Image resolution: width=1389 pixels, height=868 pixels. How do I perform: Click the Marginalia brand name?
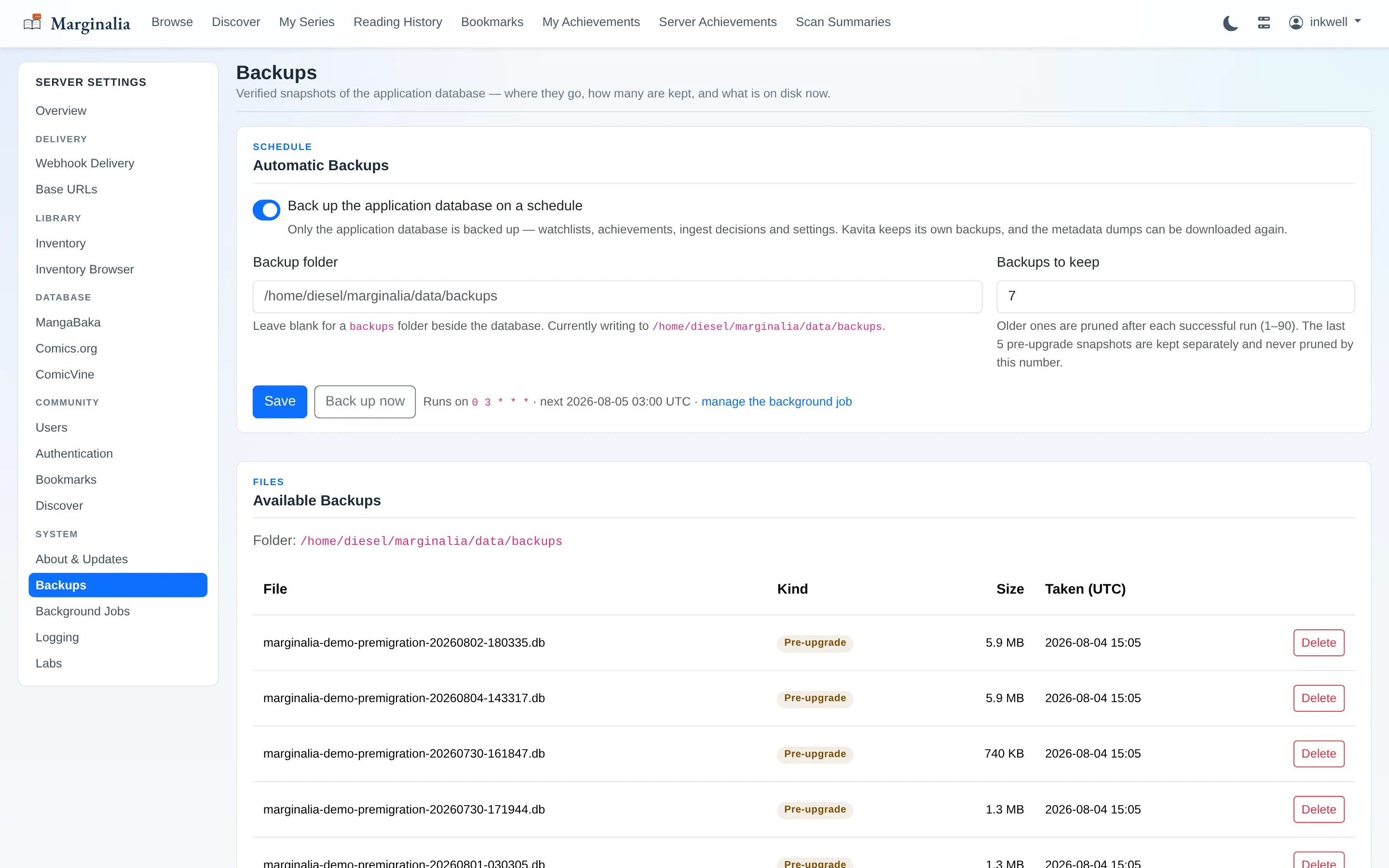pyautogui.click(x=90, y=24)
